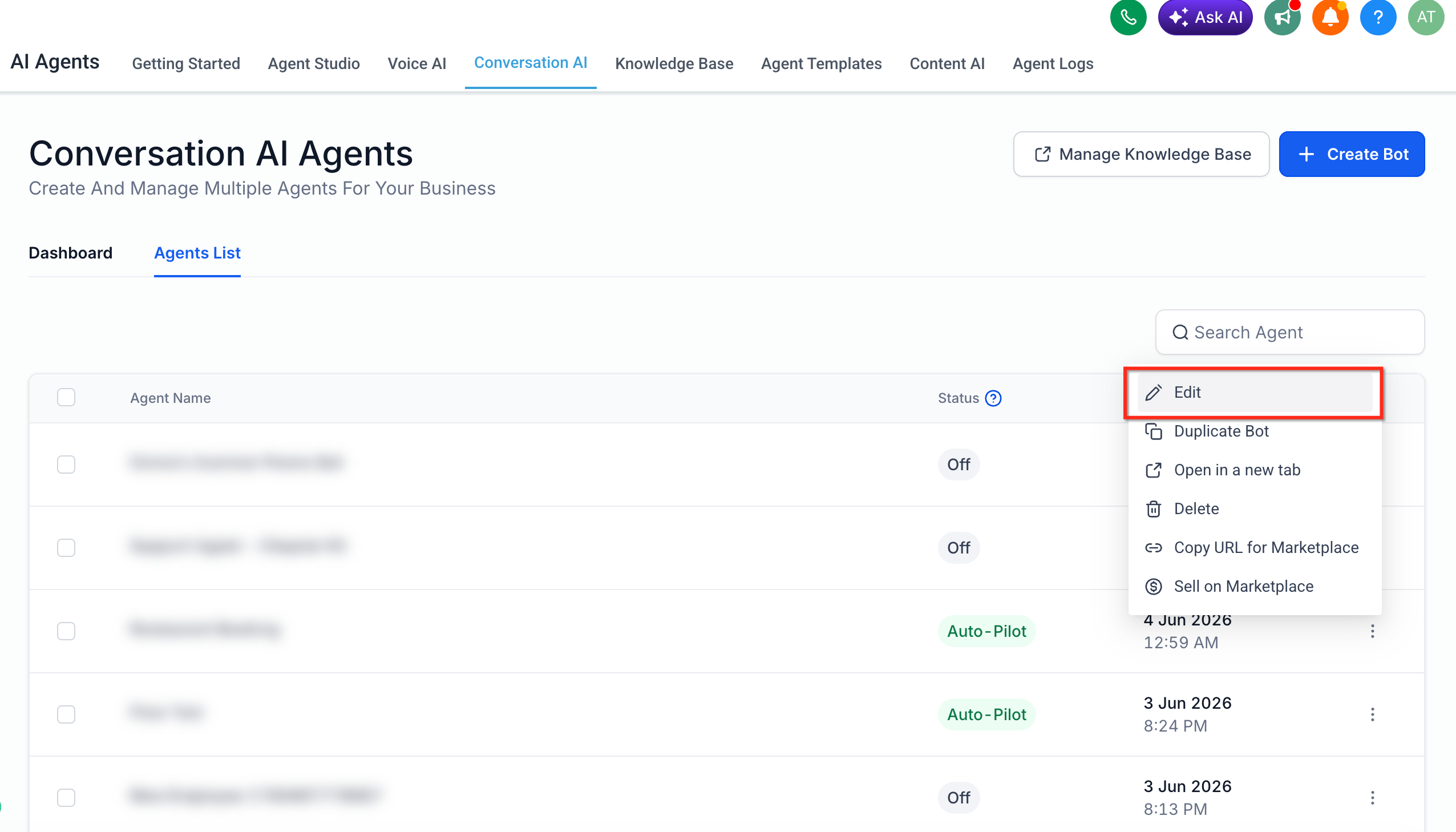Choose Edit from the context menu
Image resolution: width=1456 pixels, height=832 pixels.
[x=1255, y=393]
